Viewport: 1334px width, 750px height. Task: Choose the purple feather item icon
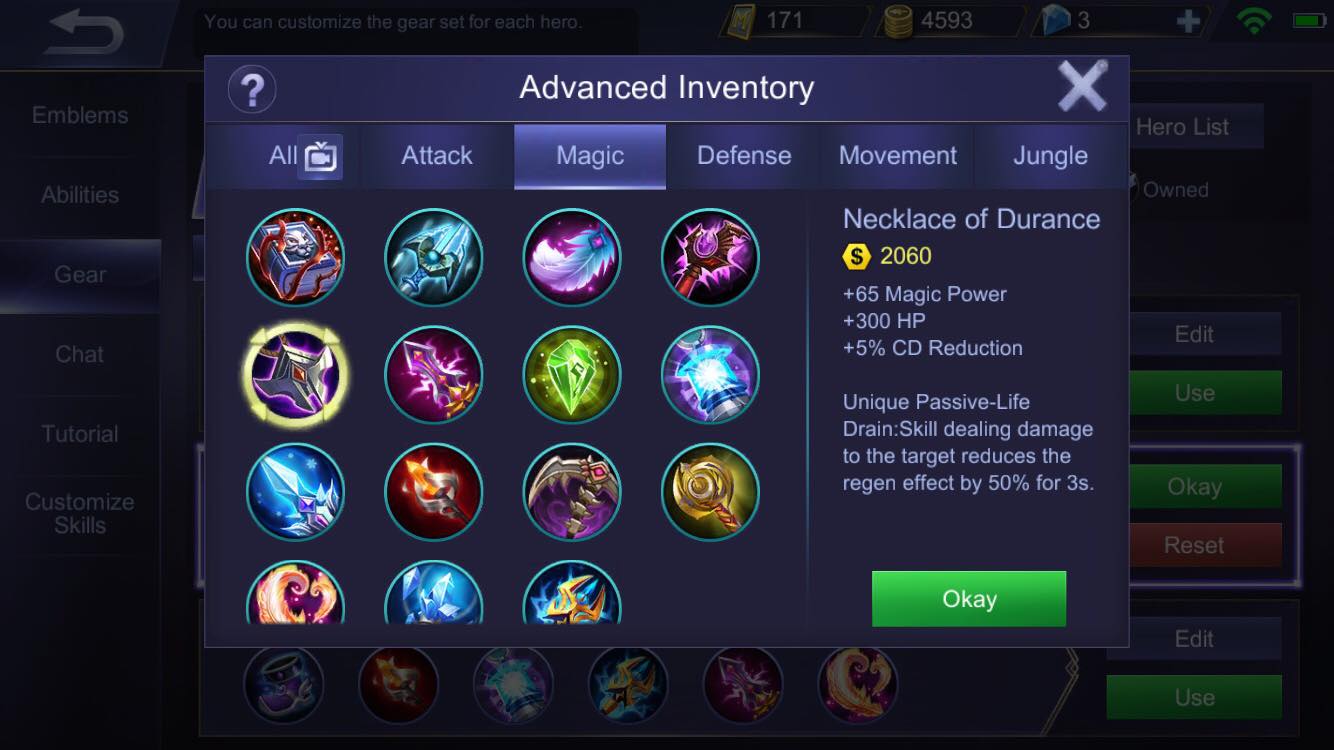[x=572, y=257]
